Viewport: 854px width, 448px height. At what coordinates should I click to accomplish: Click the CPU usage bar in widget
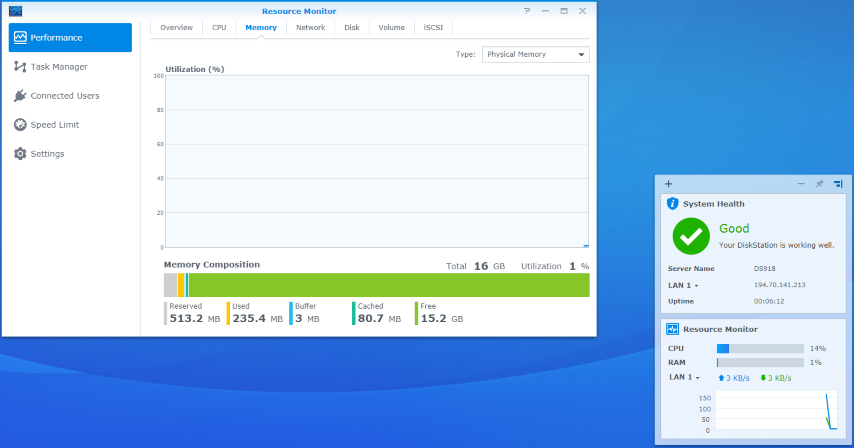point(760,348)
